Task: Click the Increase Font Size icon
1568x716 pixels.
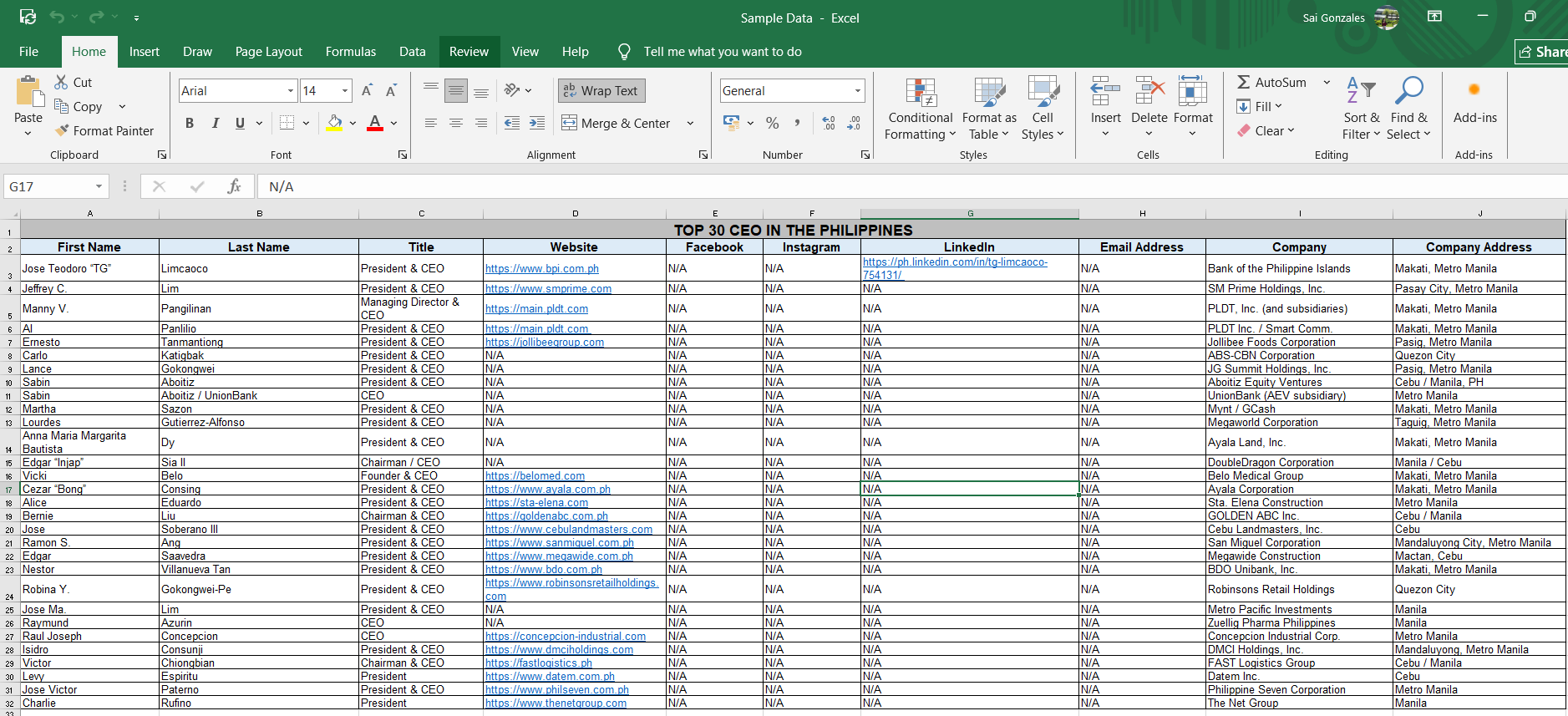Action: (367, 91)
